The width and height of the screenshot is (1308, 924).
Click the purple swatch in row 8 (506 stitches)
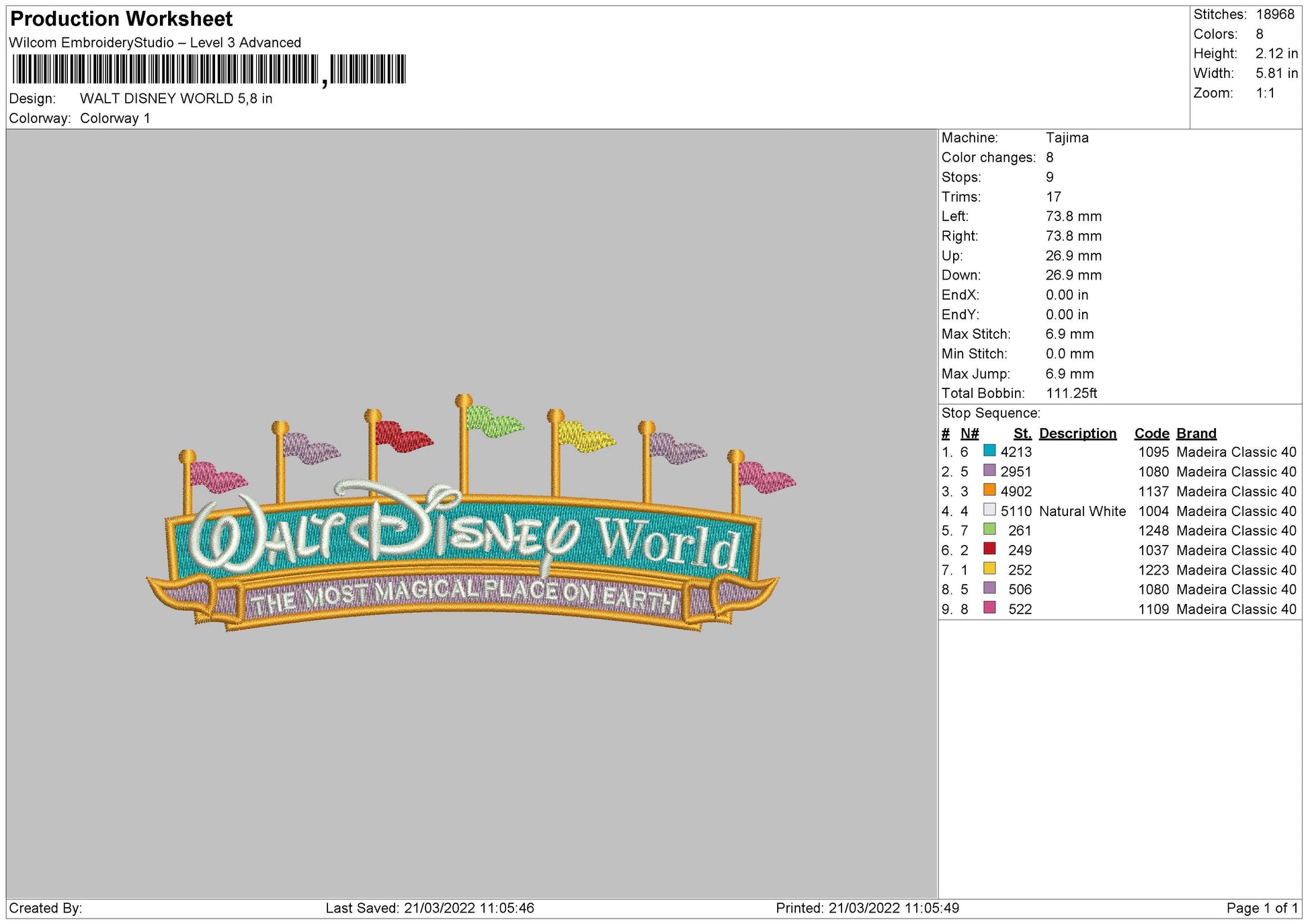(989, 588)
